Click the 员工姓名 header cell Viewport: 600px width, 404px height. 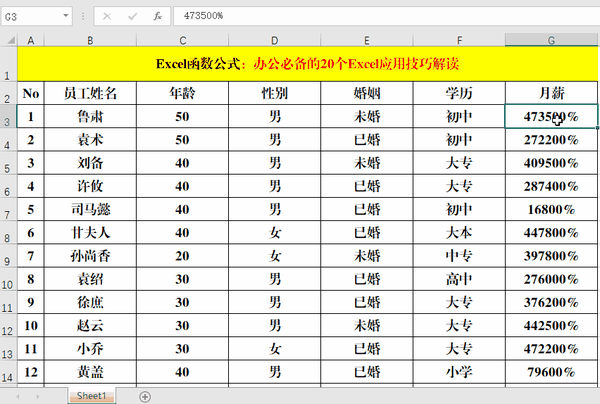pos(90,93)
